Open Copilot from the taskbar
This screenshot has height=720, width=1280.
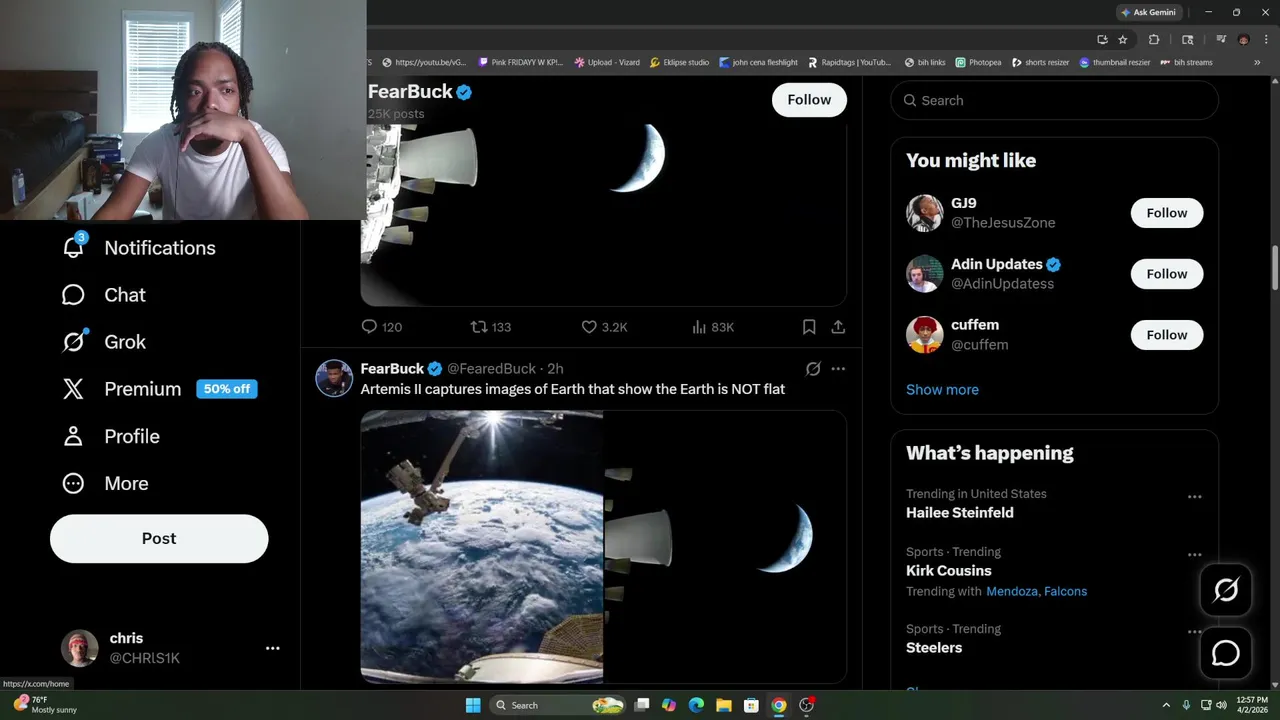point(669,705)
